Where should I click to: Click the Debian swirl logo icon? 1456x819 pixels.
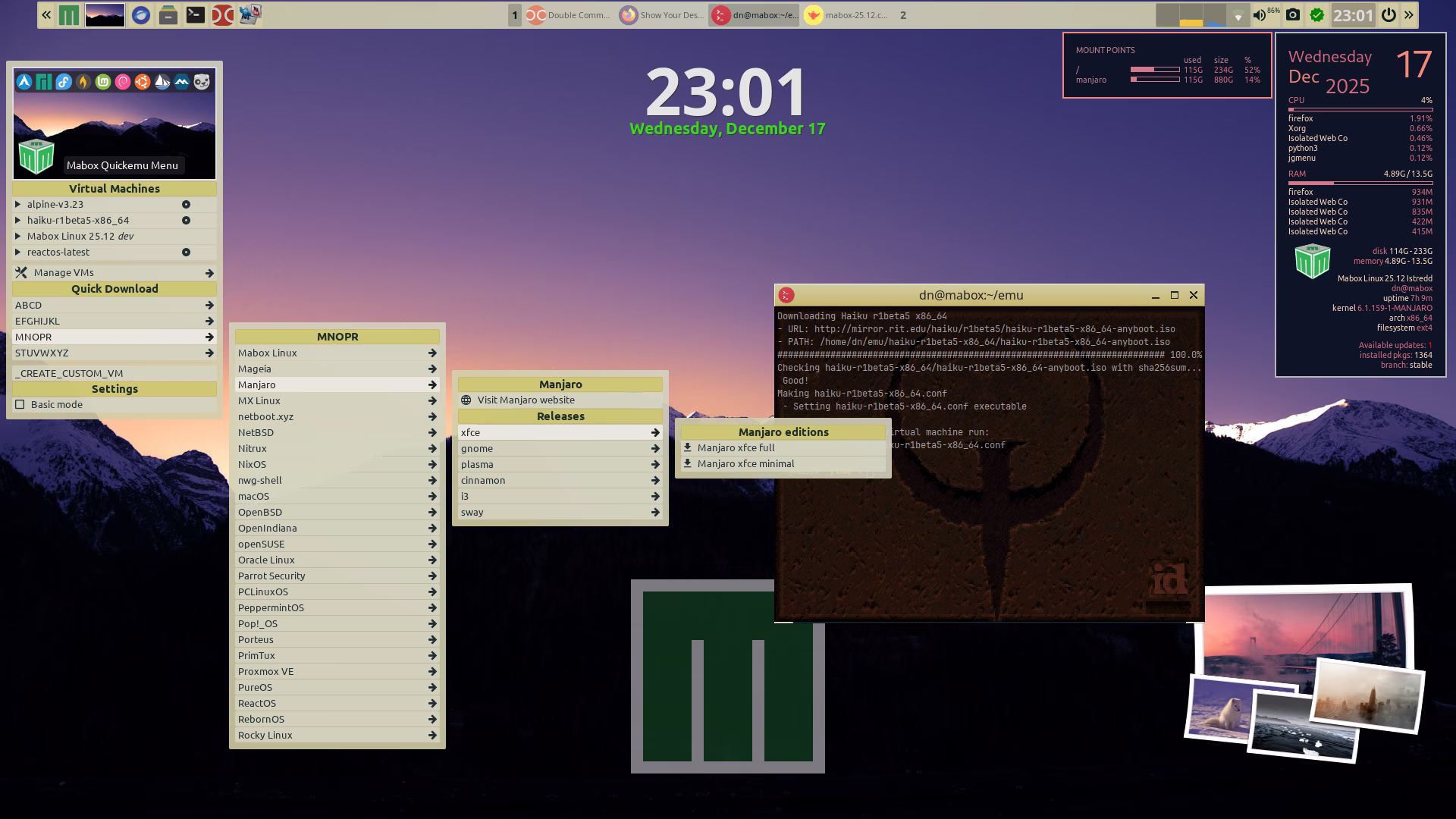click(123, 82)
